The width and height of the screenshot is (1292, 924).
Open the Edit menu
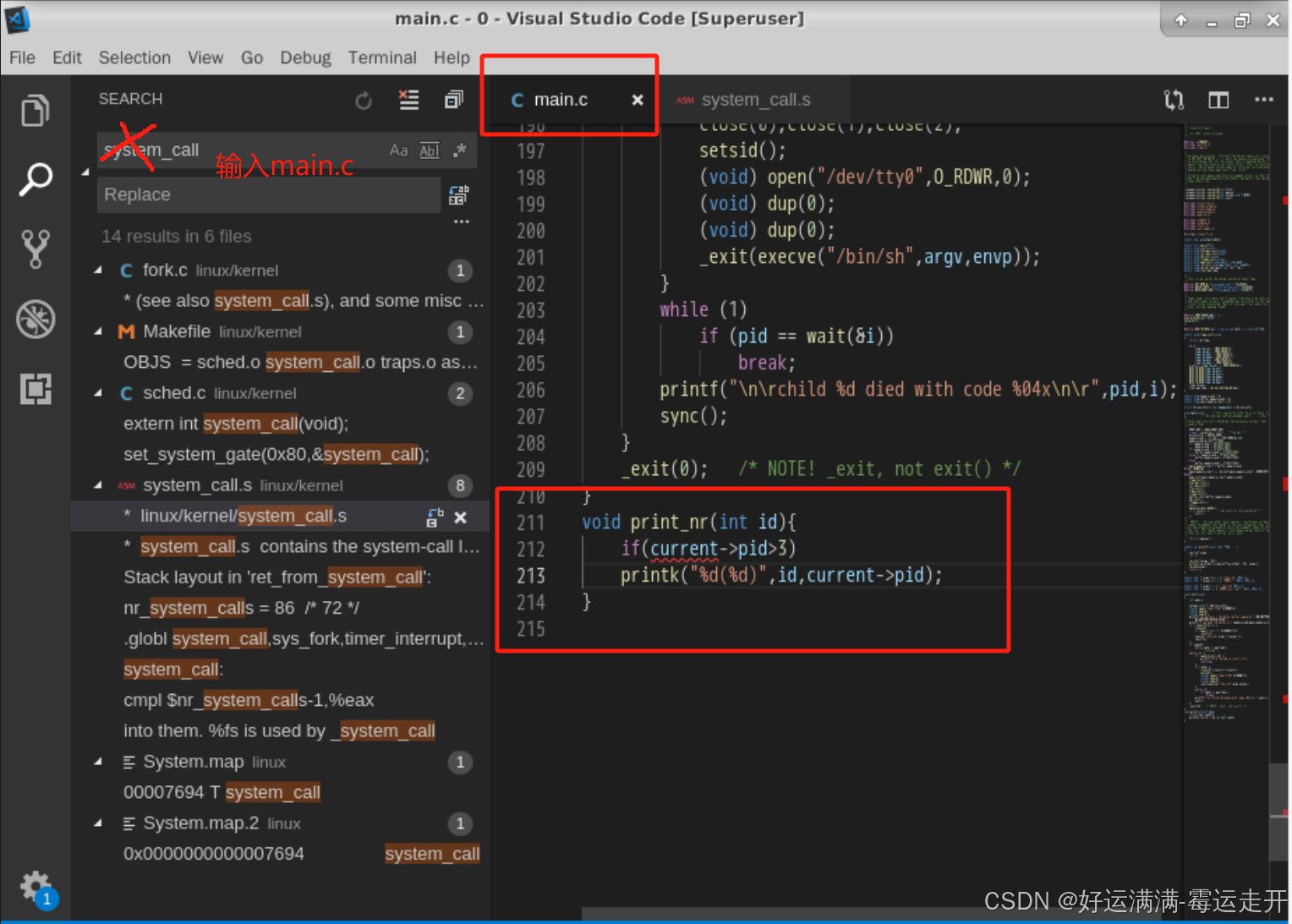pos(67,57)
